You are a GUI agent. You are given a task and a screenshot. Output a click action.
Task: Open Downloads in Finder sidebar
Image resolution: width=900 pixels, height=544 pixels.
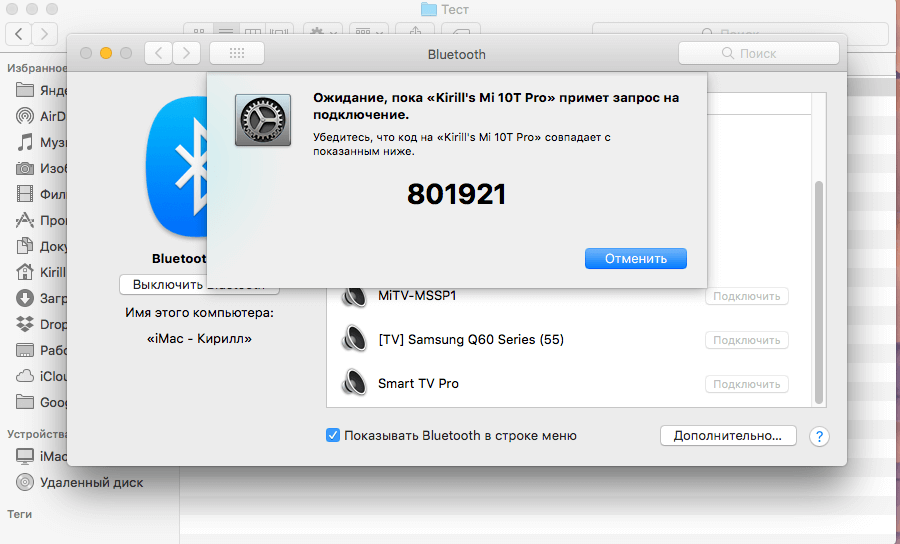[x=40, y=298]
